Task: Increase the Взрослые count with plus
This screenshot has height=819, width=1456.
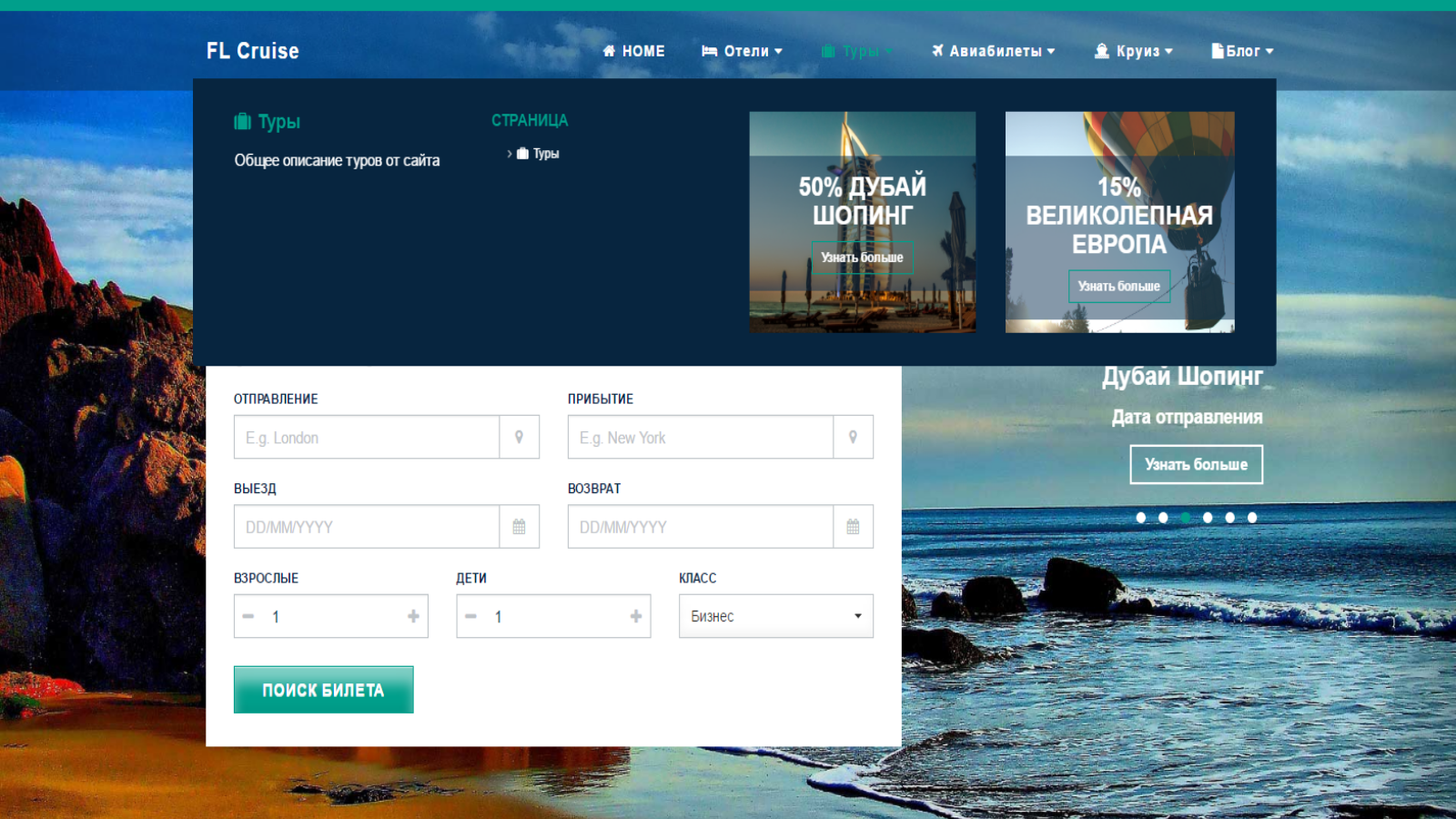Action: (x=413, y=616)
